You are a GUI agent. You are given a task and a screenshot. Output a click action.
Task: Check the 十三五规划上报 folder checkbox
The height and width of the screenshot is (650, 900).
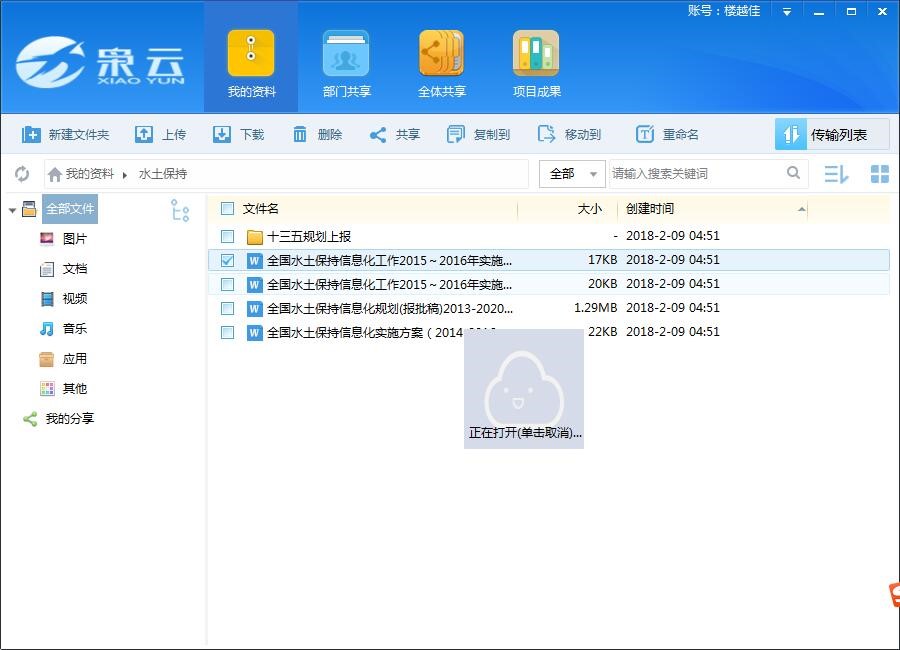(227, 237)
